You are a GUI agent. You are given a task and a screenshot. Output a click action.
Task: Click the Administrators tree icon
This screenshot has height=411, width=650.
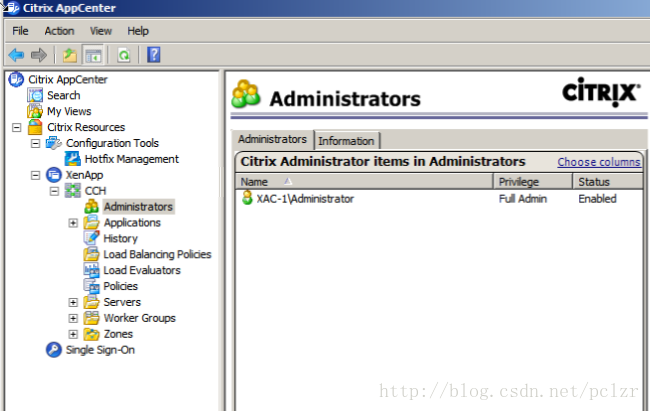click(92, 207)
